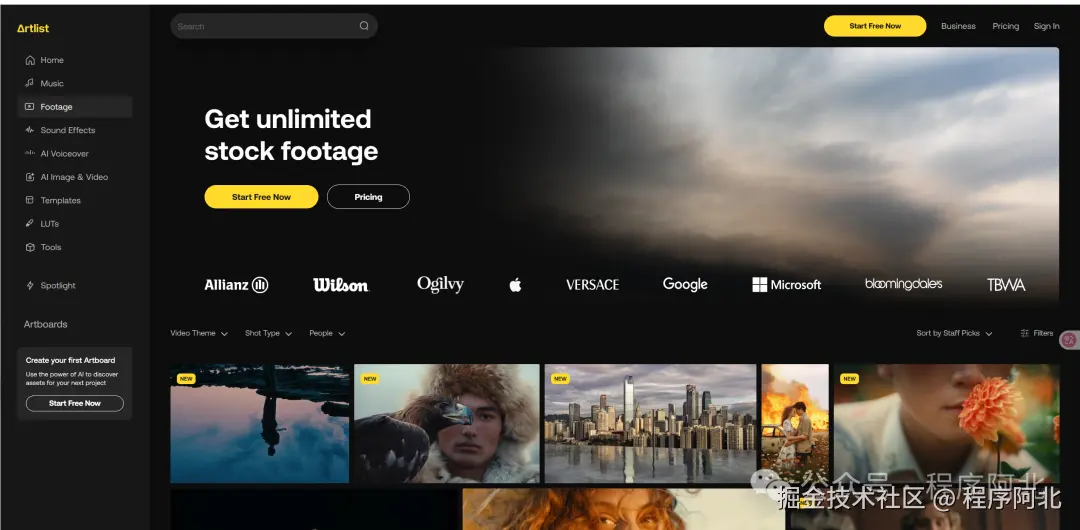The height and width of the screenshot is (530, 1080).
Task: Open the man with eagle thumbnail
Action: point(447,423)
